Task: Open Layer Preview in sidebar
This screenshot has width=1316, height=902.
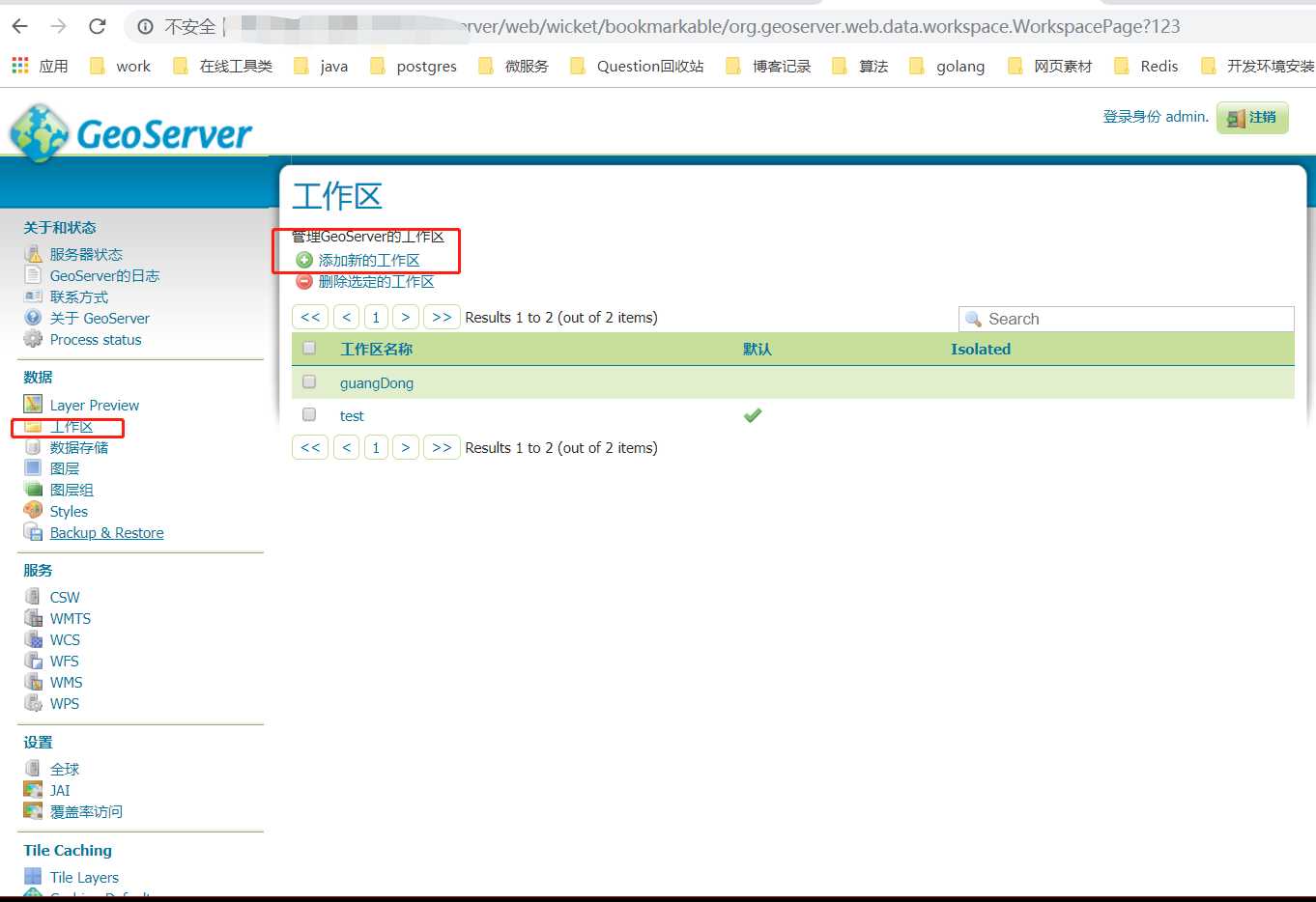Action: pyautogui.click(x=95, y=405)
